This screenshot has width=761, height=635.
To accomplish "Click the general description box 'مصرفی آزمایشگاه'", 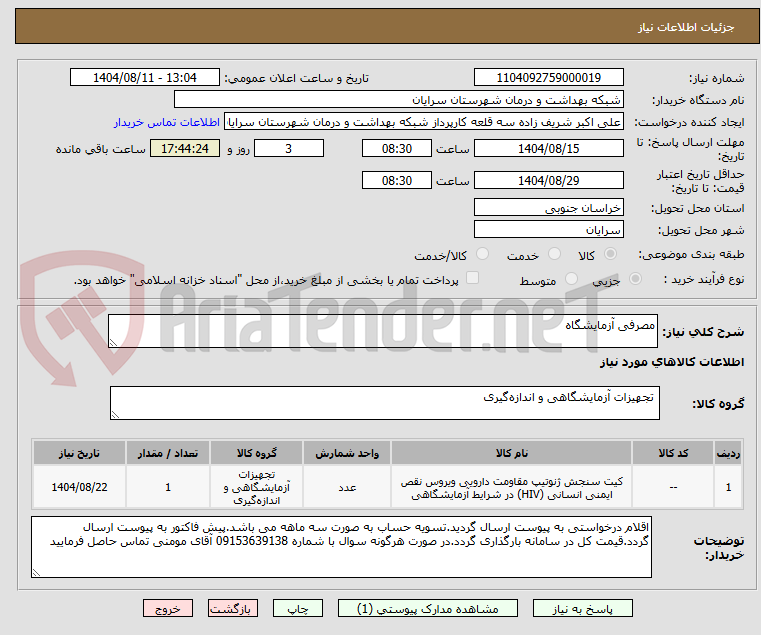I will (383, 331).
